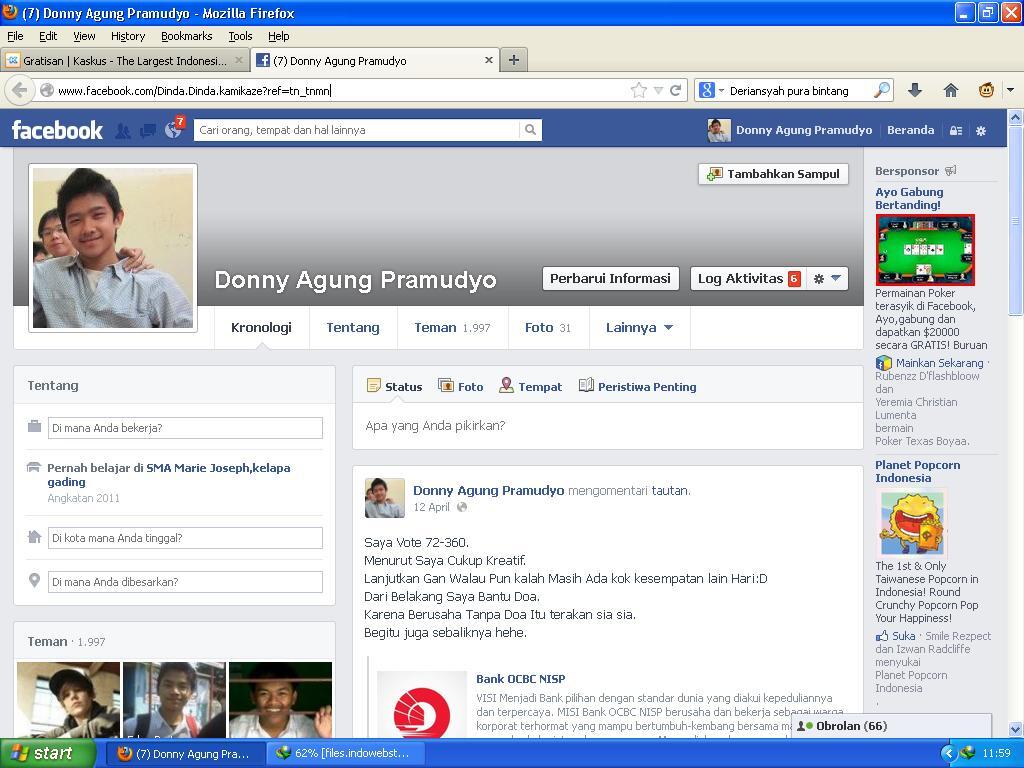Open the File menu
Screen dimensions: 1024x768
pyautogui.click(x=15, y=36)
